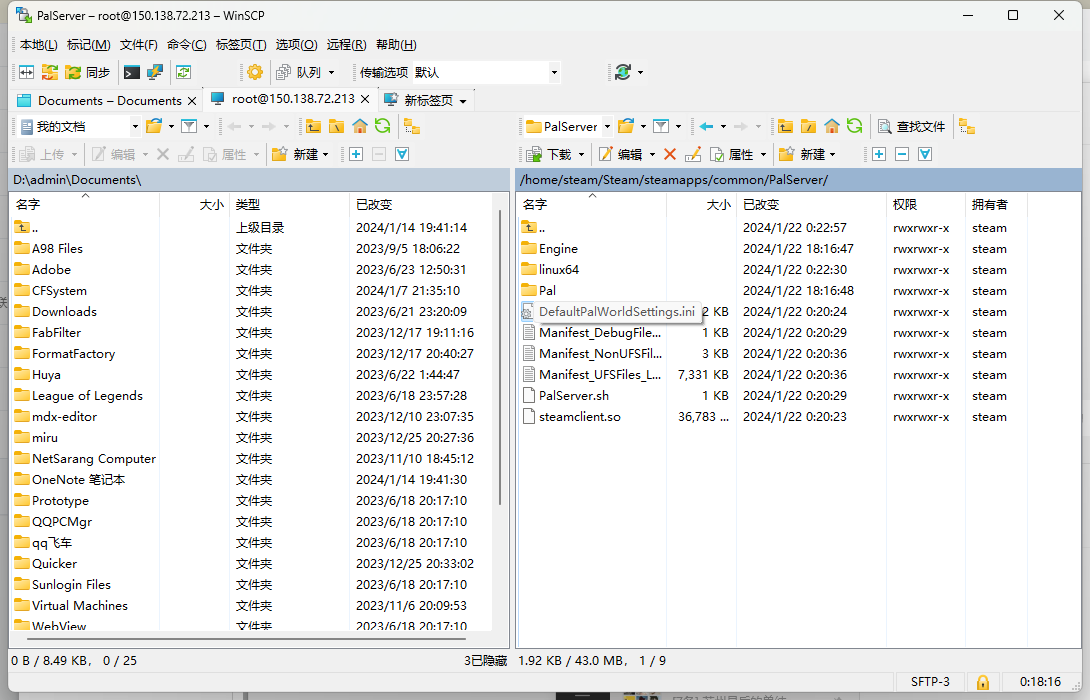
Task: Click the compare directories icon
Action: tap(26, 72)
